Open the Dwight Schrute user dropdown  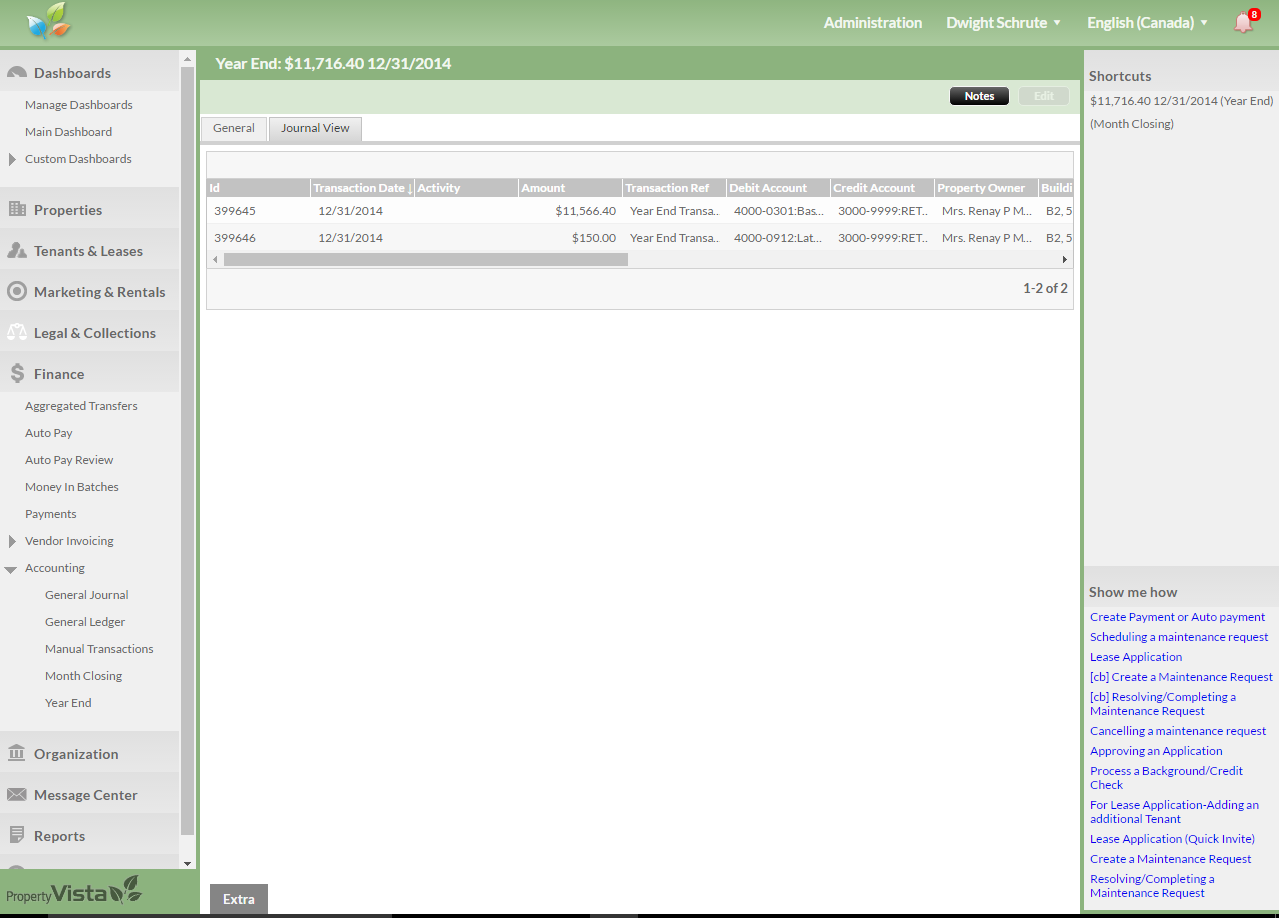[x=1003, y=22]
